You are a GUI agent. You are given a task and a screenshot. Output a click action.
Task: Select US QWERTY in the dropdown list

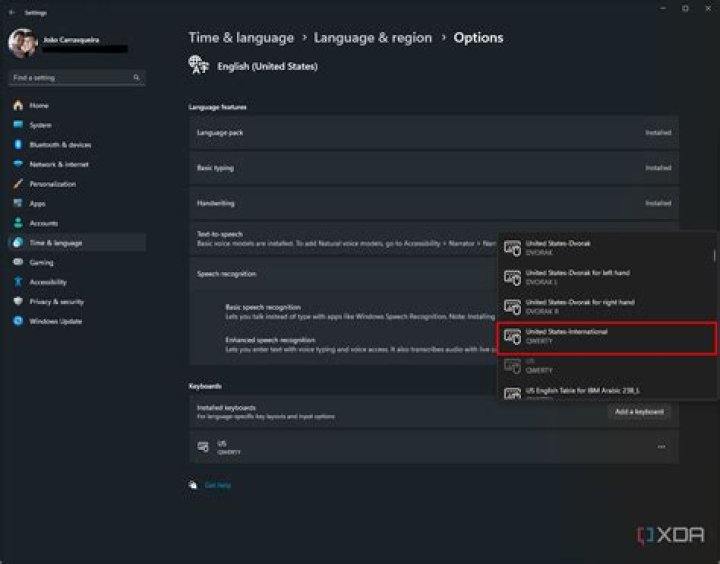click(x=606, y=366)
